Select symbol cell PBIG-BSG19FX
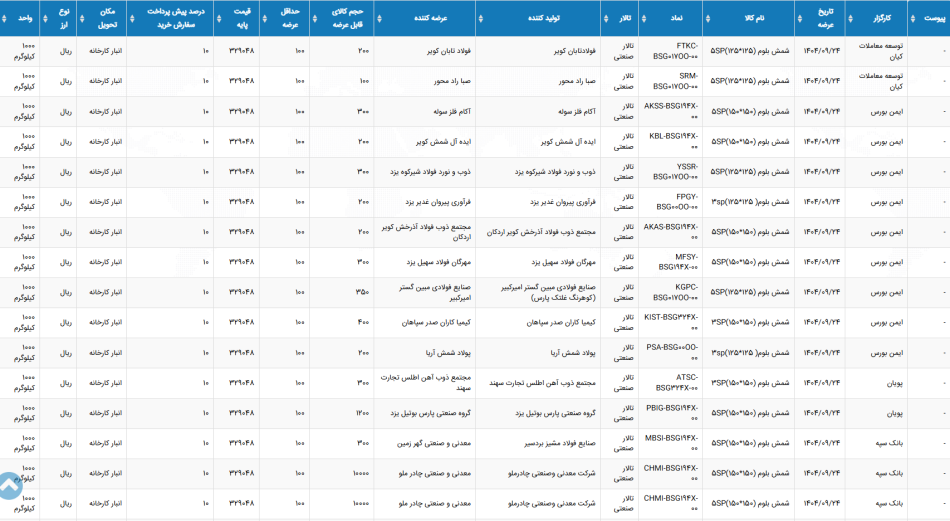Image resolution: width=950 pixels, height=521 pixels. pos(672,413)
